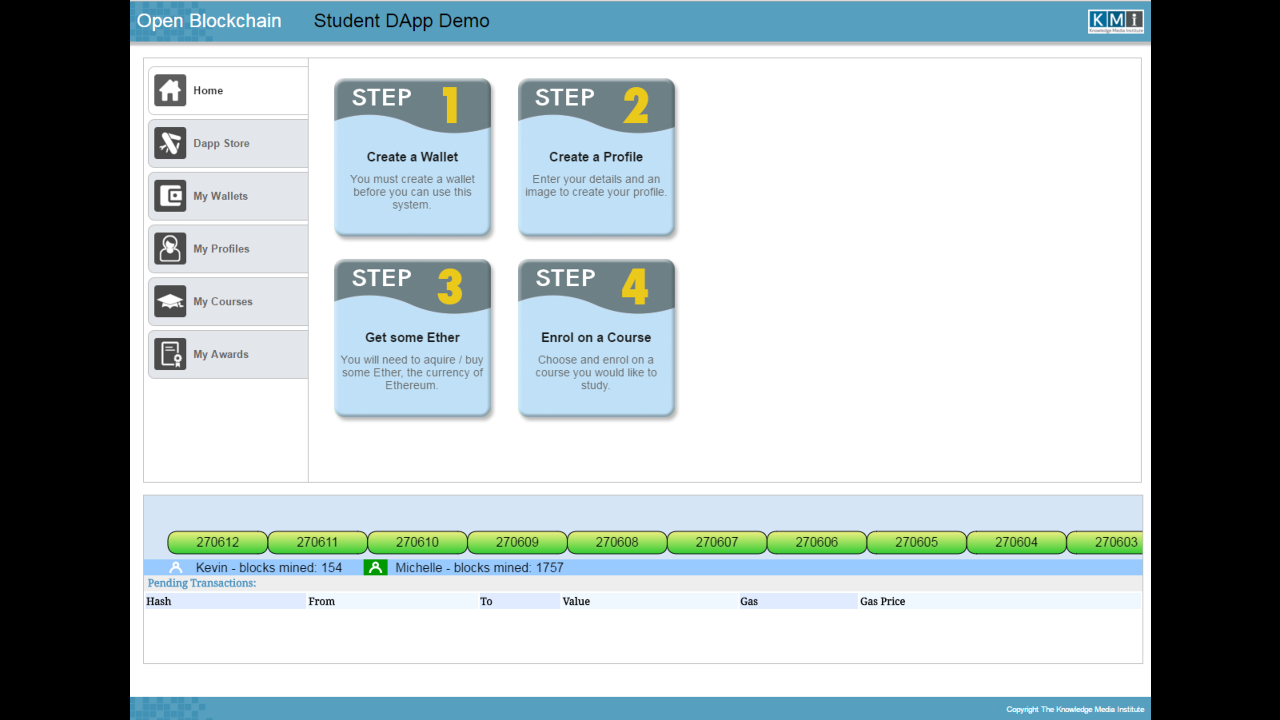Viewport: 1280px width, 720px height.
Task: Open block 270608
Action: (x=616, y=542)
